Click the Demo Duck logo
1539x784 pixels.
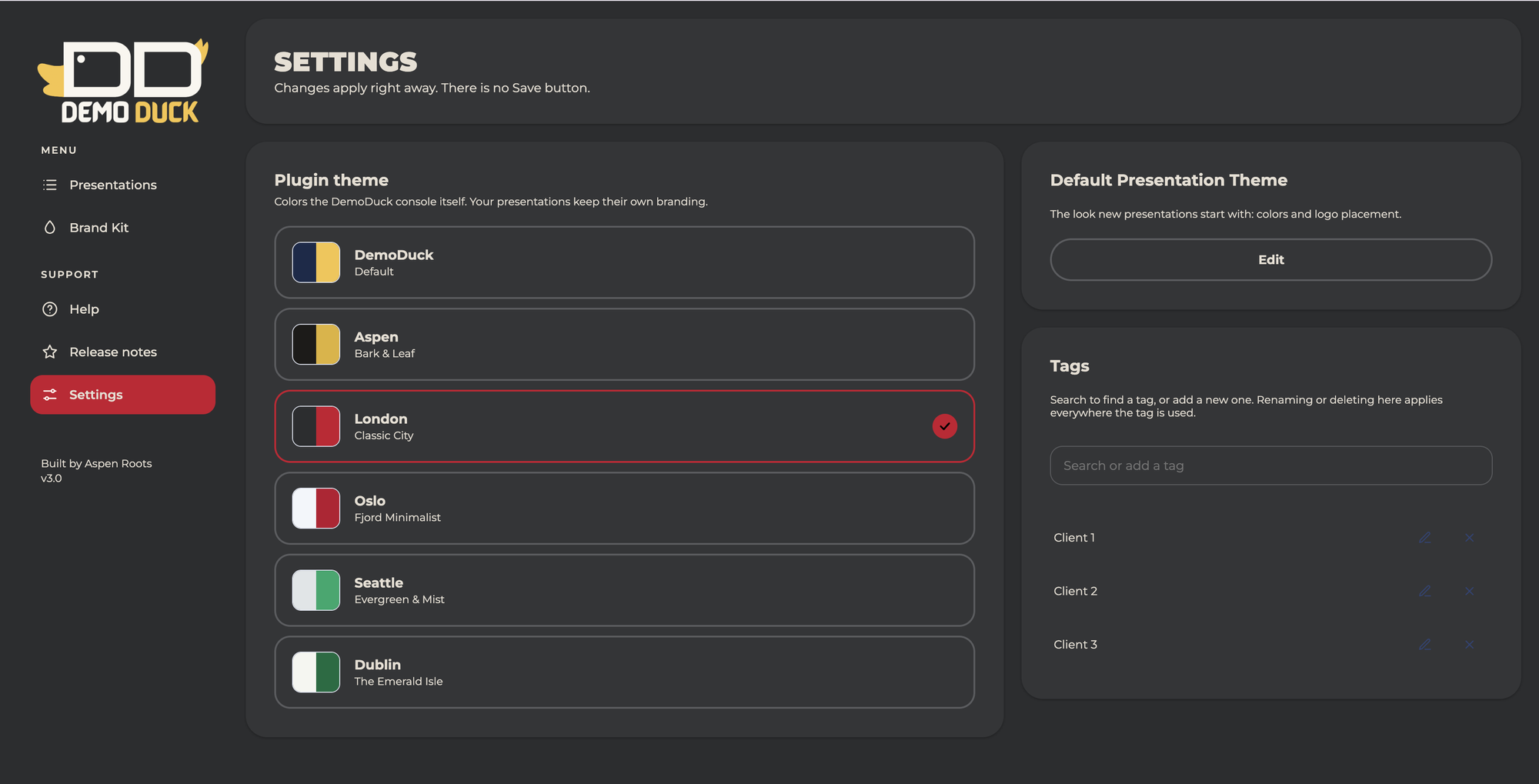123,82
